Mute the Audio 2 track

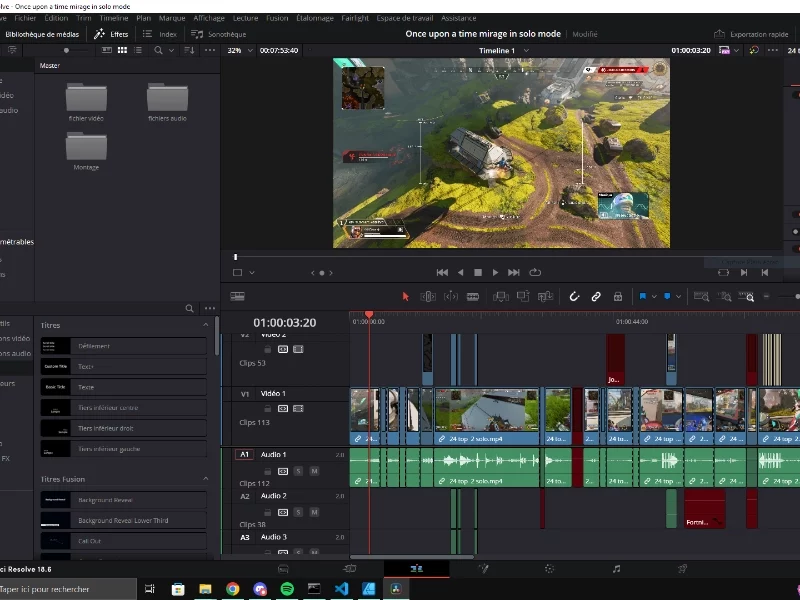point(314,512)
